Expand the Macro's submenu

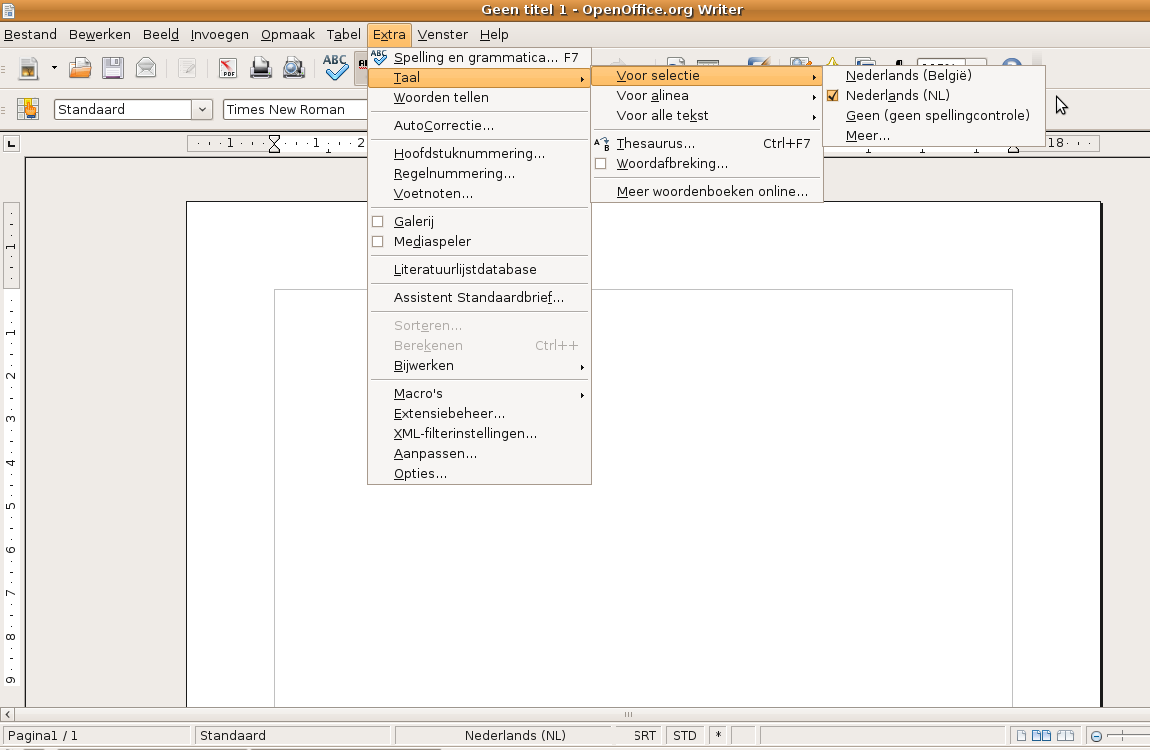tap(479, 394)
